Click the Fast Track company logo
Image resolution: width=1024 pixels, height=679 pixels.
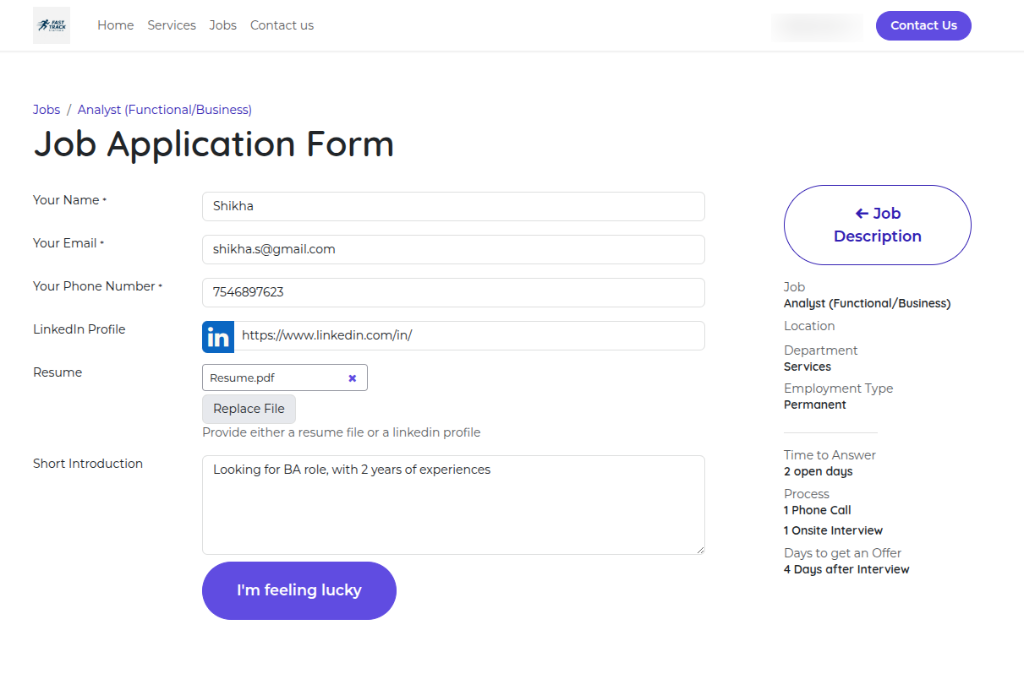click(x=51, y=25)
